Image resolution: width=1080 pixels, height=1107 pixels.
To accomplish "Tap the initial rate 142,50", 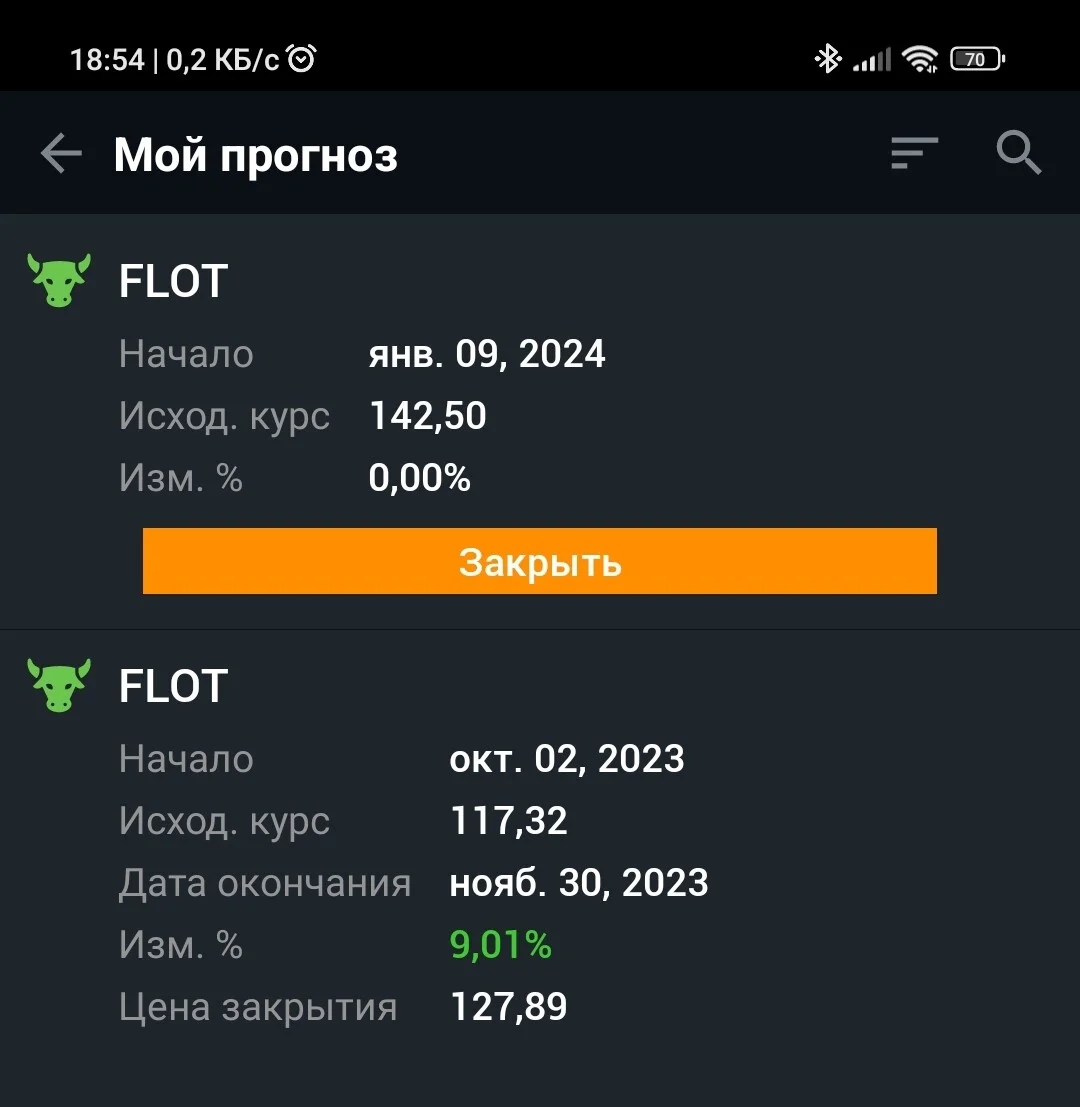I will tap(428, 415).
